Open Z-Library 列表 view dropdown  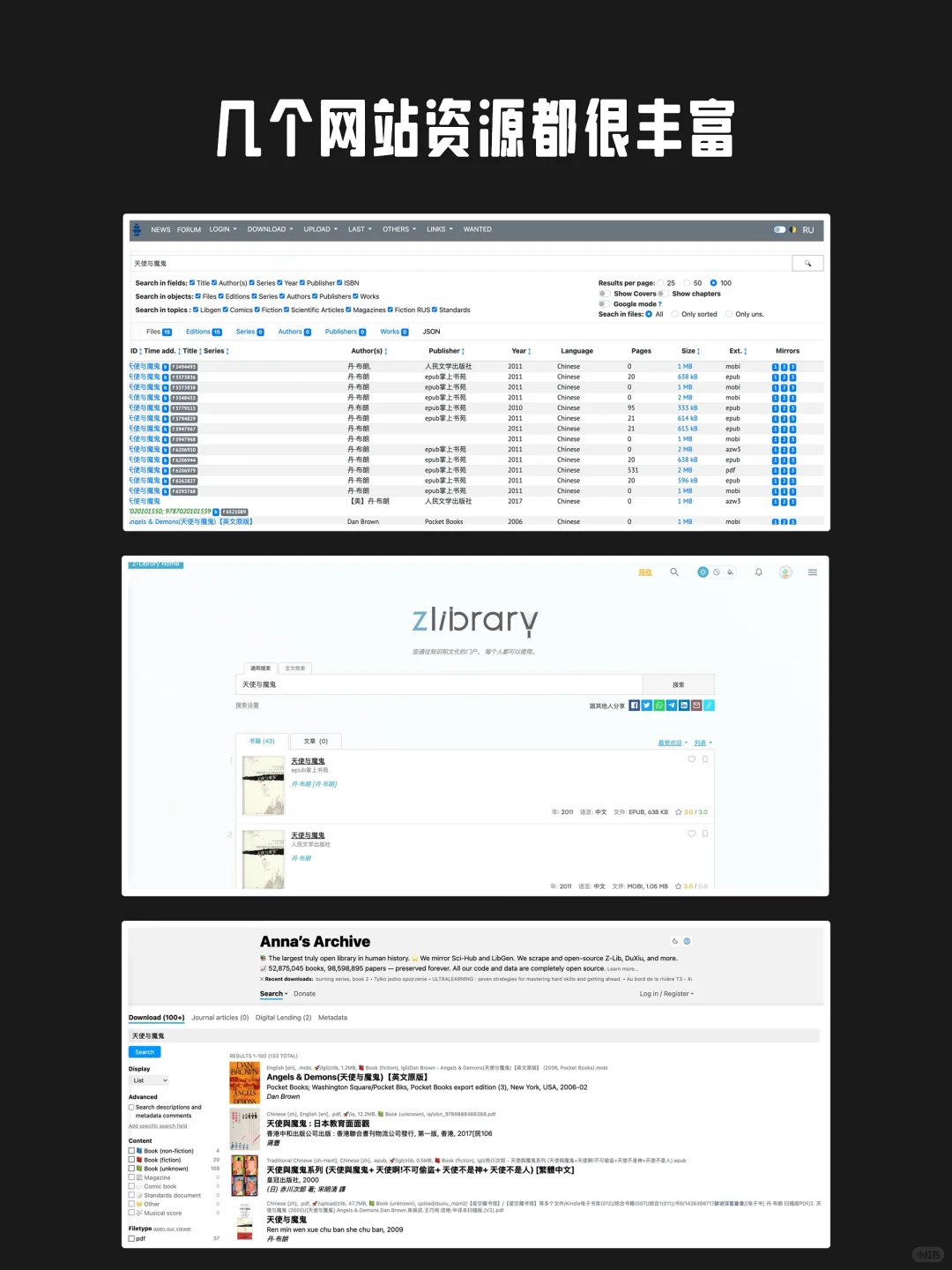(703, 743)
